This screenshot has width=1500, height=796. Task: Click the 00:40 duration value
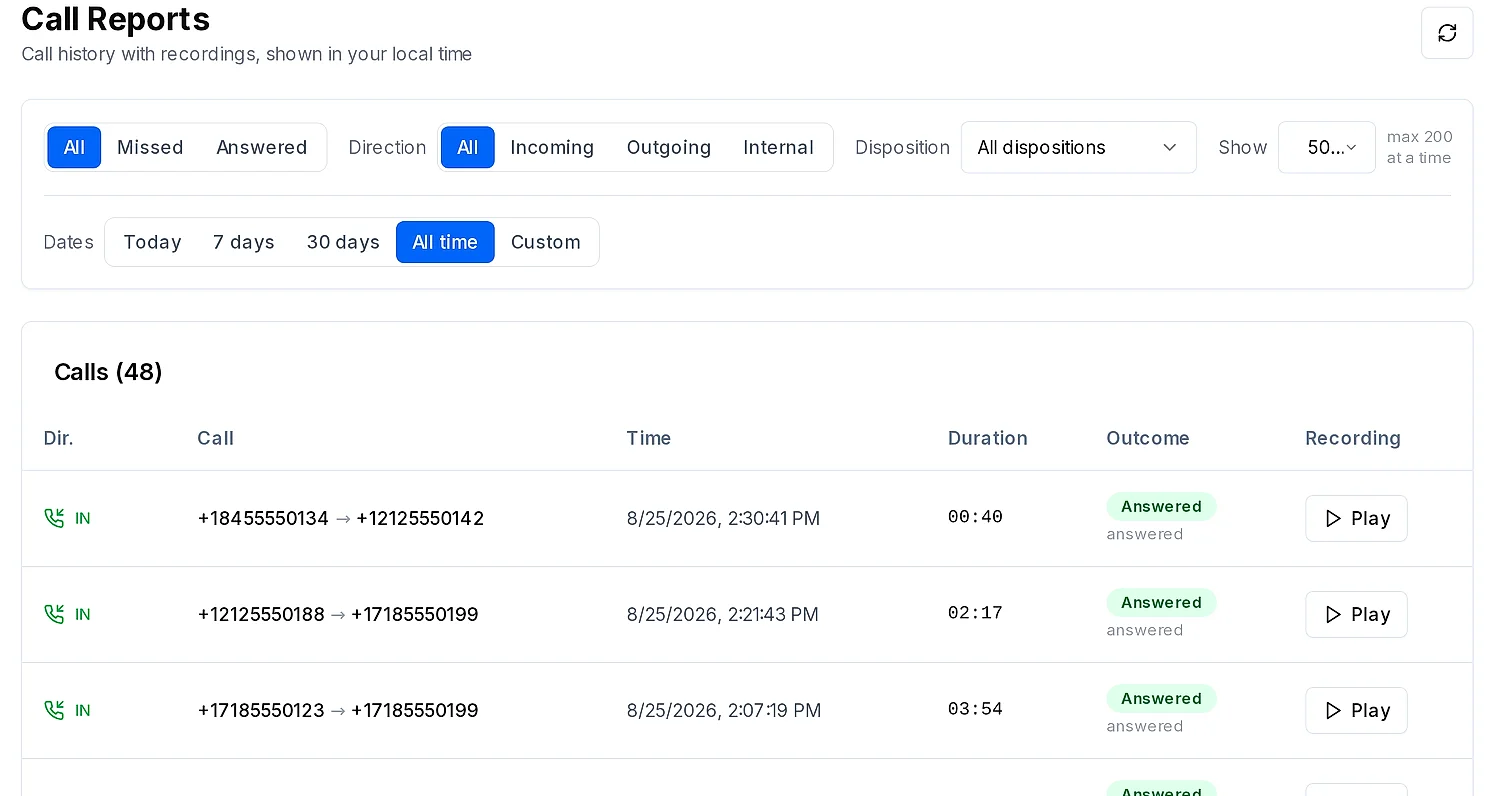point(975,517)
